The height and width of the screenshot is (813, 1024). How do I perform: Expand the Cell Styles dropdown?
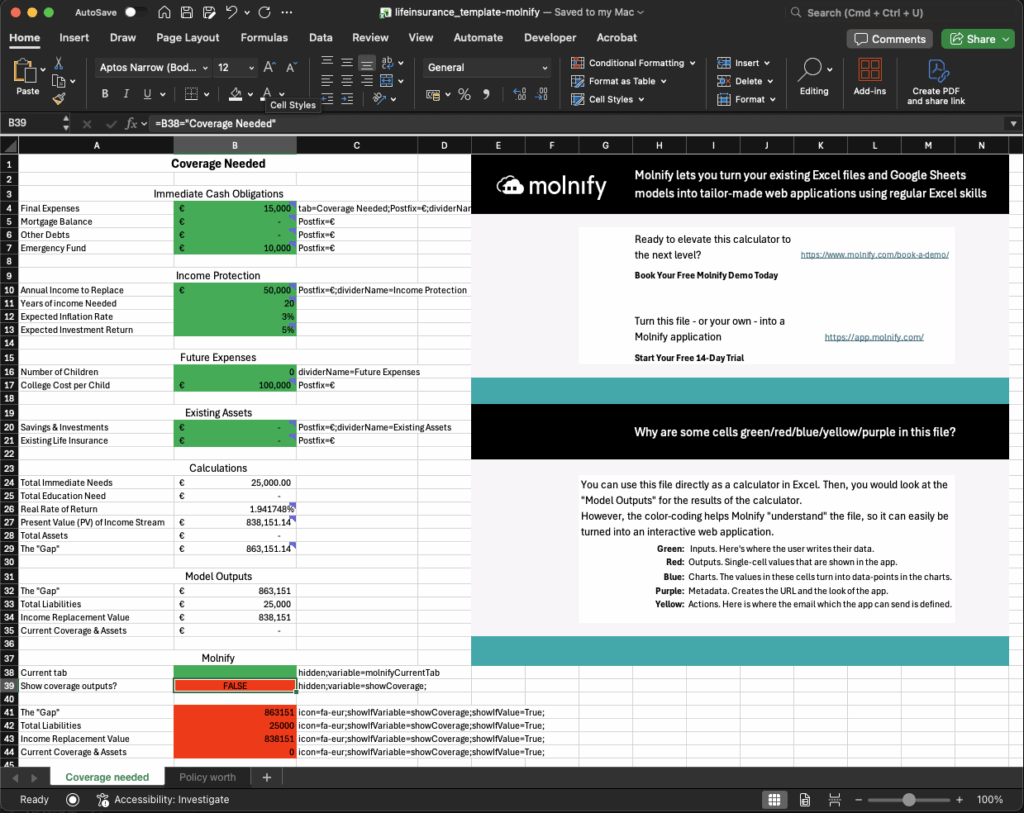(613, 99)
